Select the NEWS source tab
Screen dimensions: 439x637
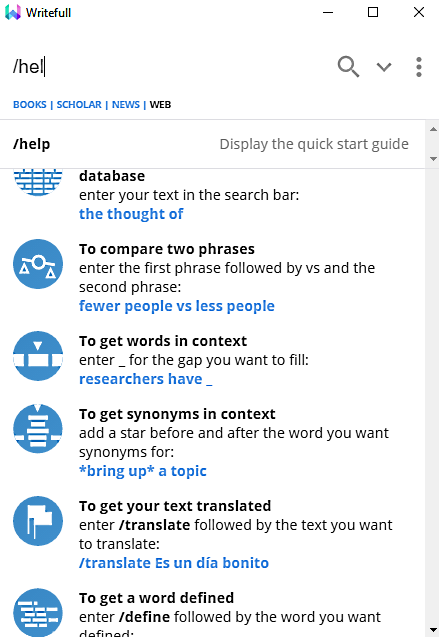point(125,105)
